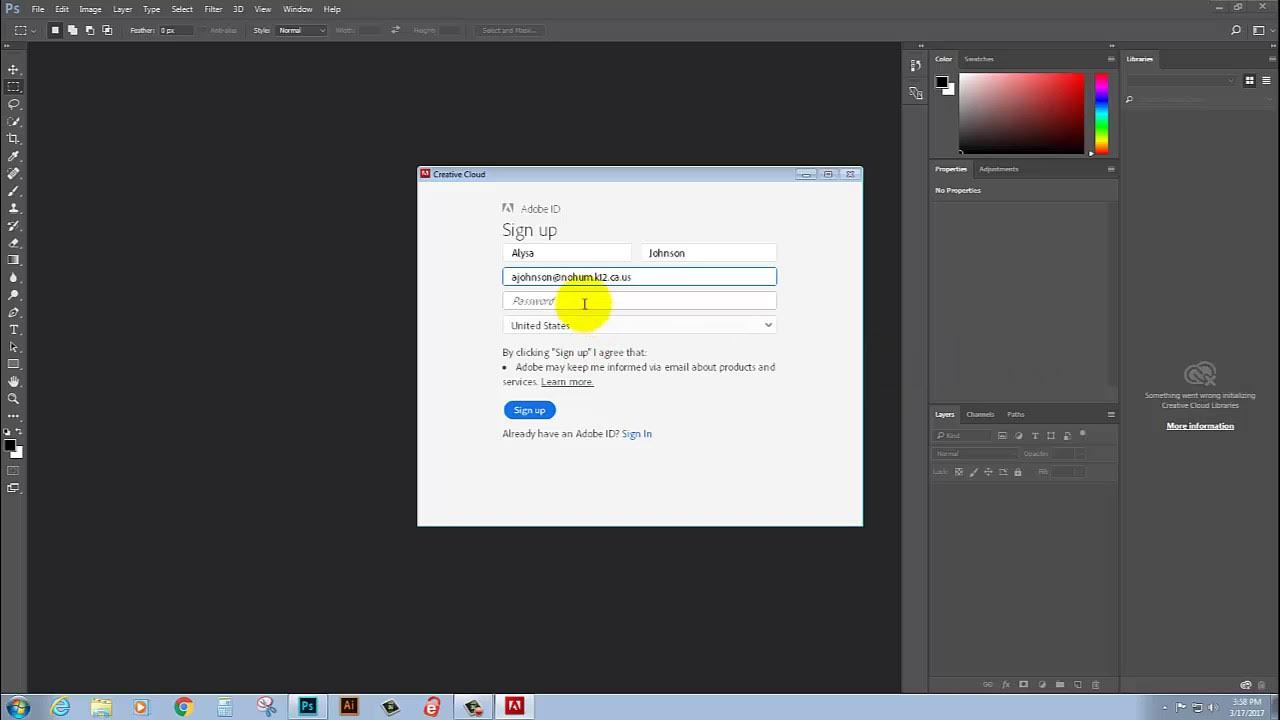
Task: Click Add to selection mode icon
Action: point(73,30)
